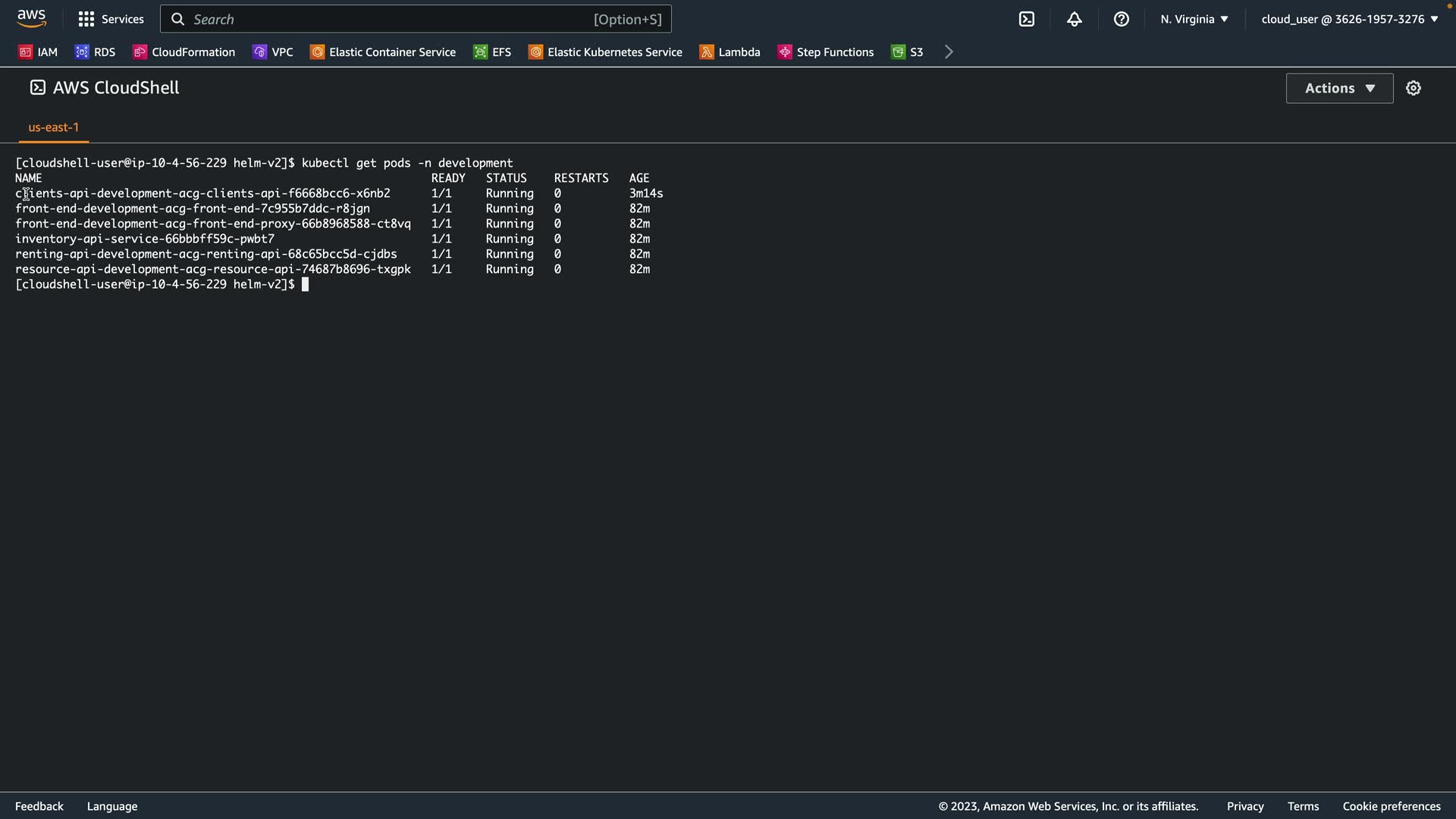Open the S3 favorites shortcut
Image resolution: width=1456 pixels, height=819 pixels.
(907, 52)
